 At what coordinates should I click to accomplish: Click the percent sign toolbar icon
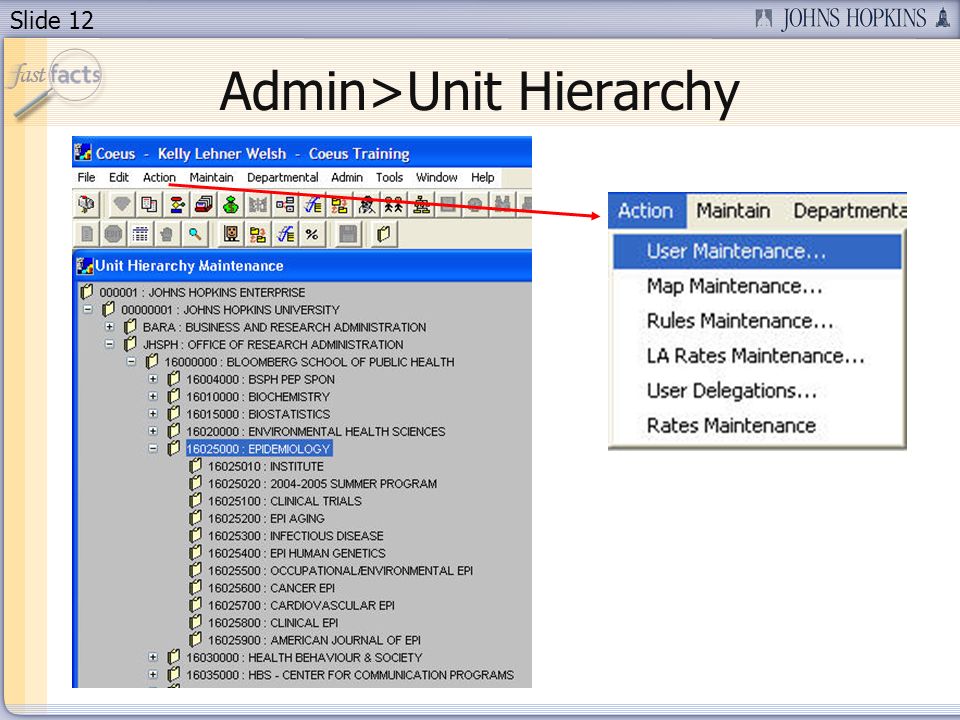pos(312,233)
